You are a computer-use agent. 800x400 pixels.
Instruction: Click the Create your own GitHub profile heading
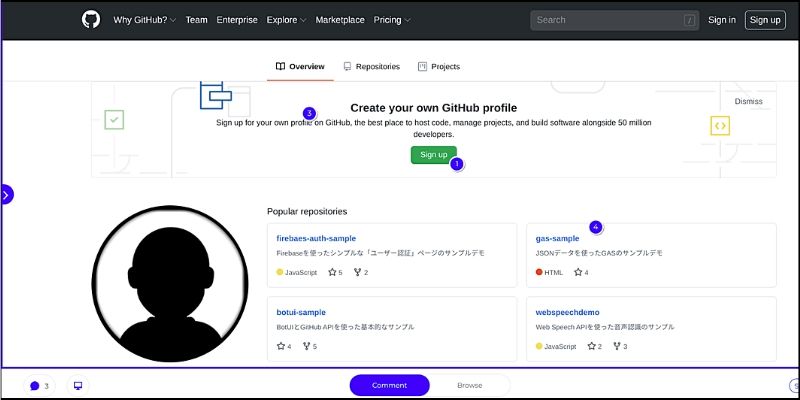(x=434, y=108)
